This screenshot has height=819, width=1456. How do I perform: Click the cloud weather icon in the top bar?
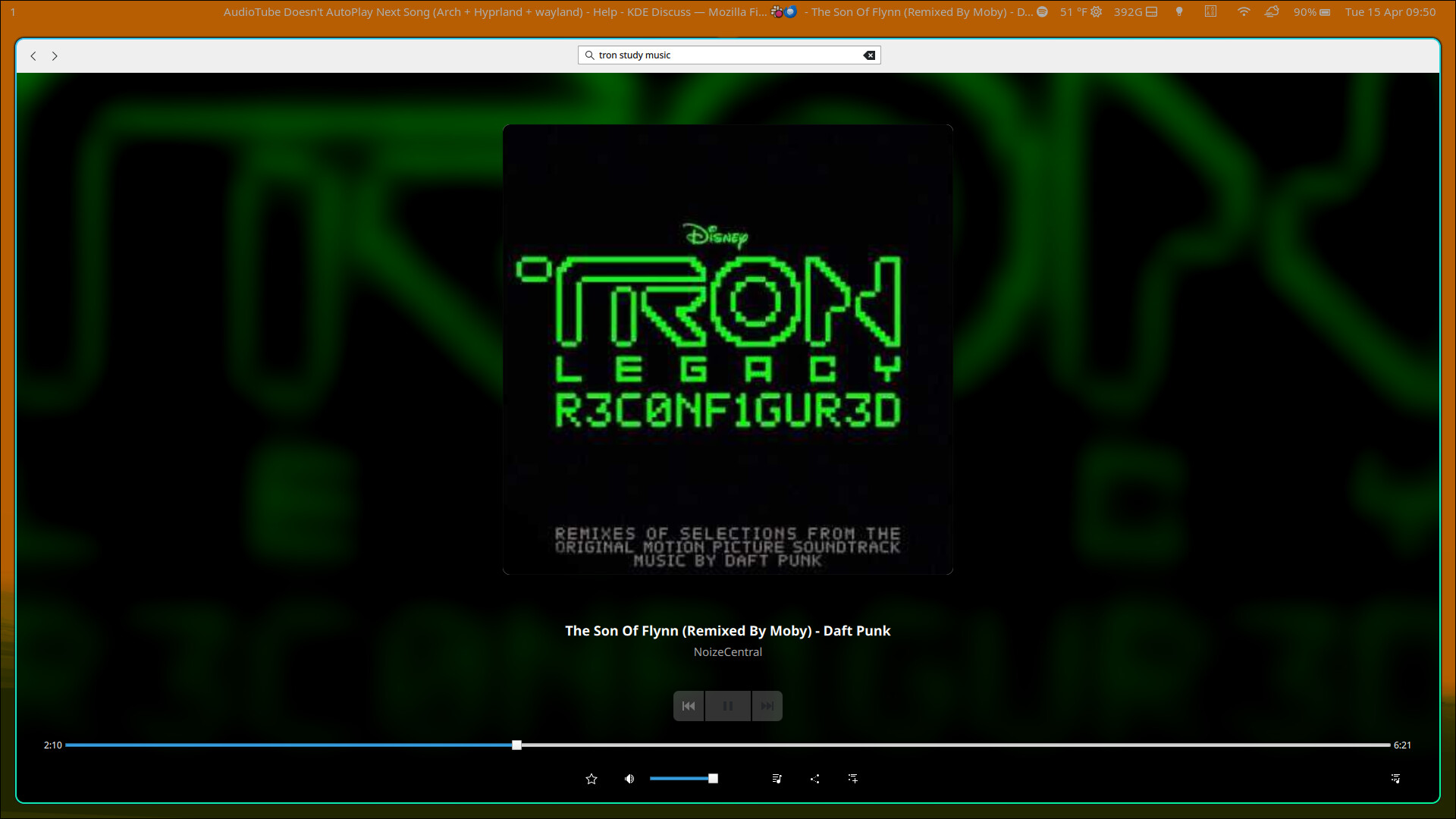(1272, 12)
